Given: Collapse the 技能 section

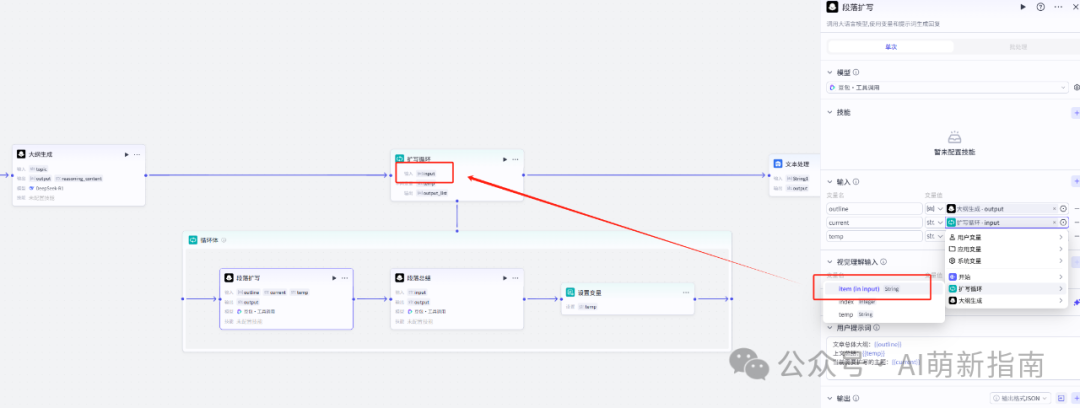Looking at the screenshot, I should pyautogui.click(x=830, y=112).
